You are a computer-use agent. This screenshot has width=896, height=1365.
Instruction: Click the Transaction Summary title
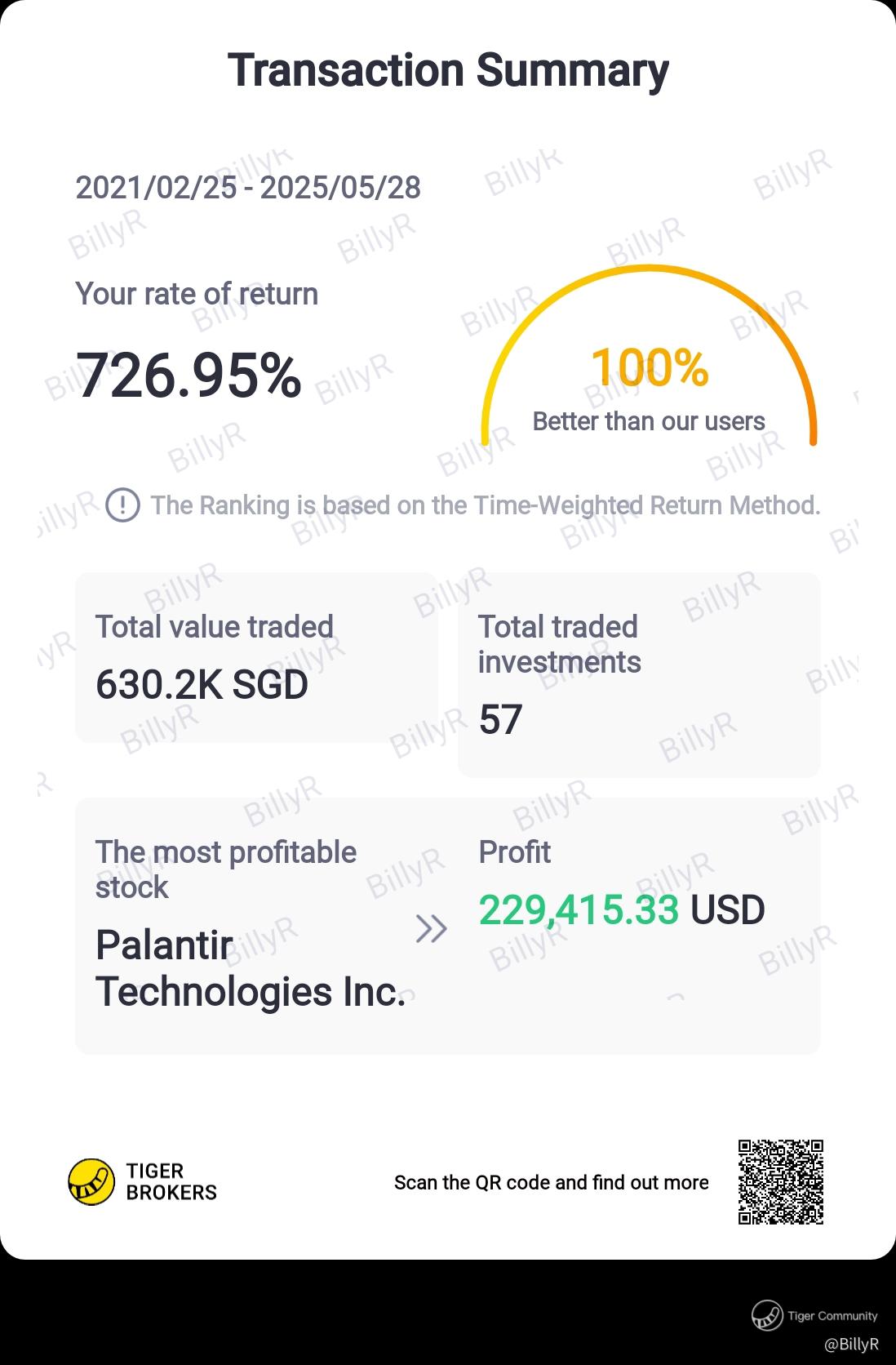(x=448, y=70)
